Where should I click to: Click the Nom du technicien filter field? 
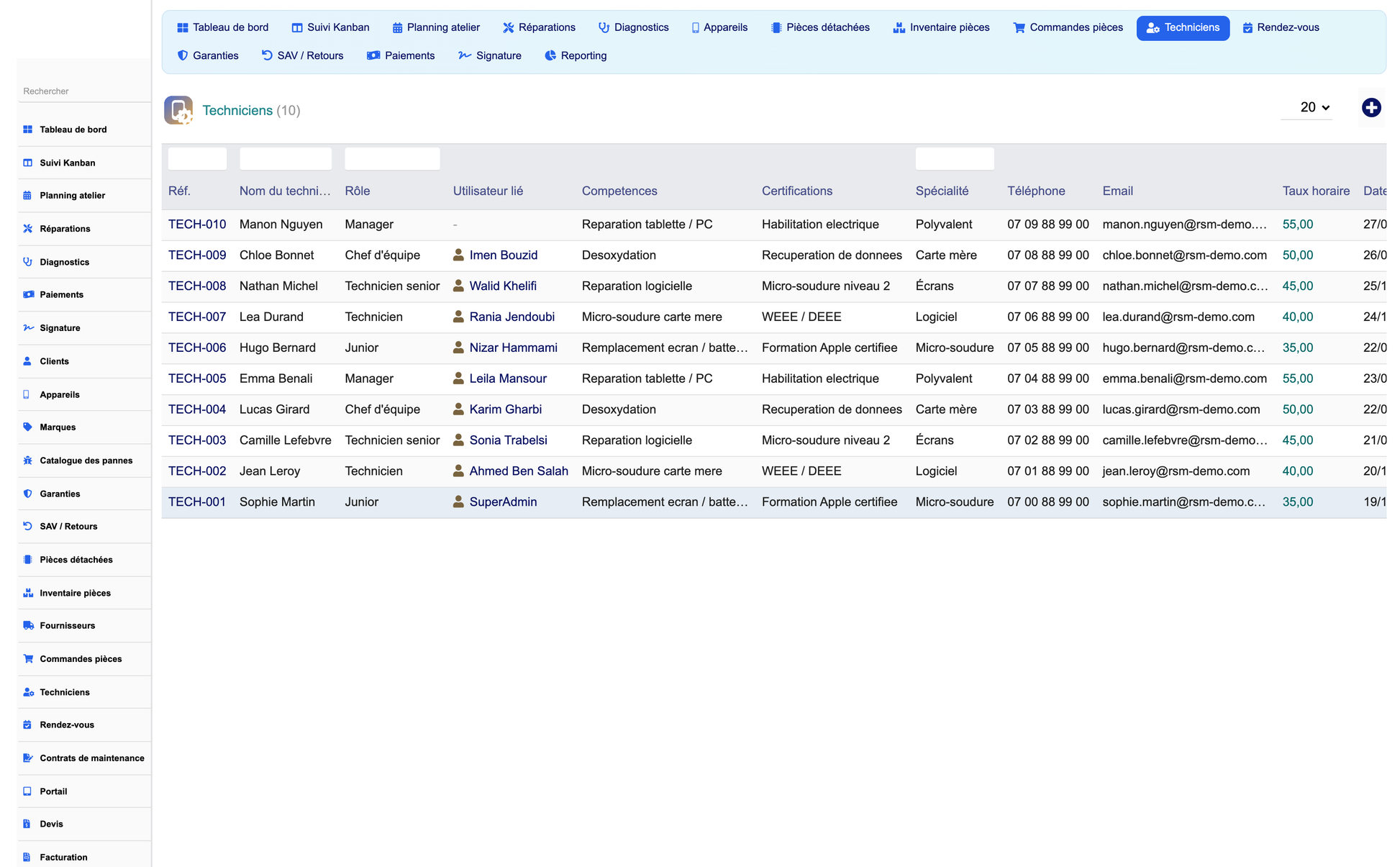286,158
